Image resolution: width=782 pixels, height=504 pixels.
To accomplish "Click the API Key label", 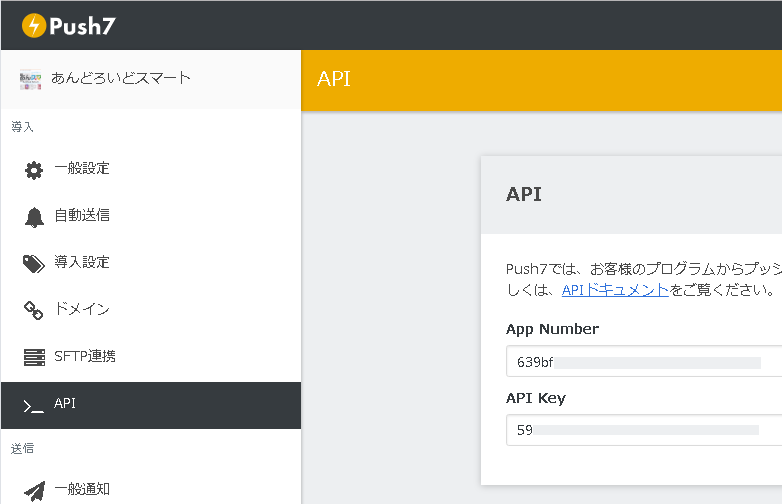I will pos(536,398).
